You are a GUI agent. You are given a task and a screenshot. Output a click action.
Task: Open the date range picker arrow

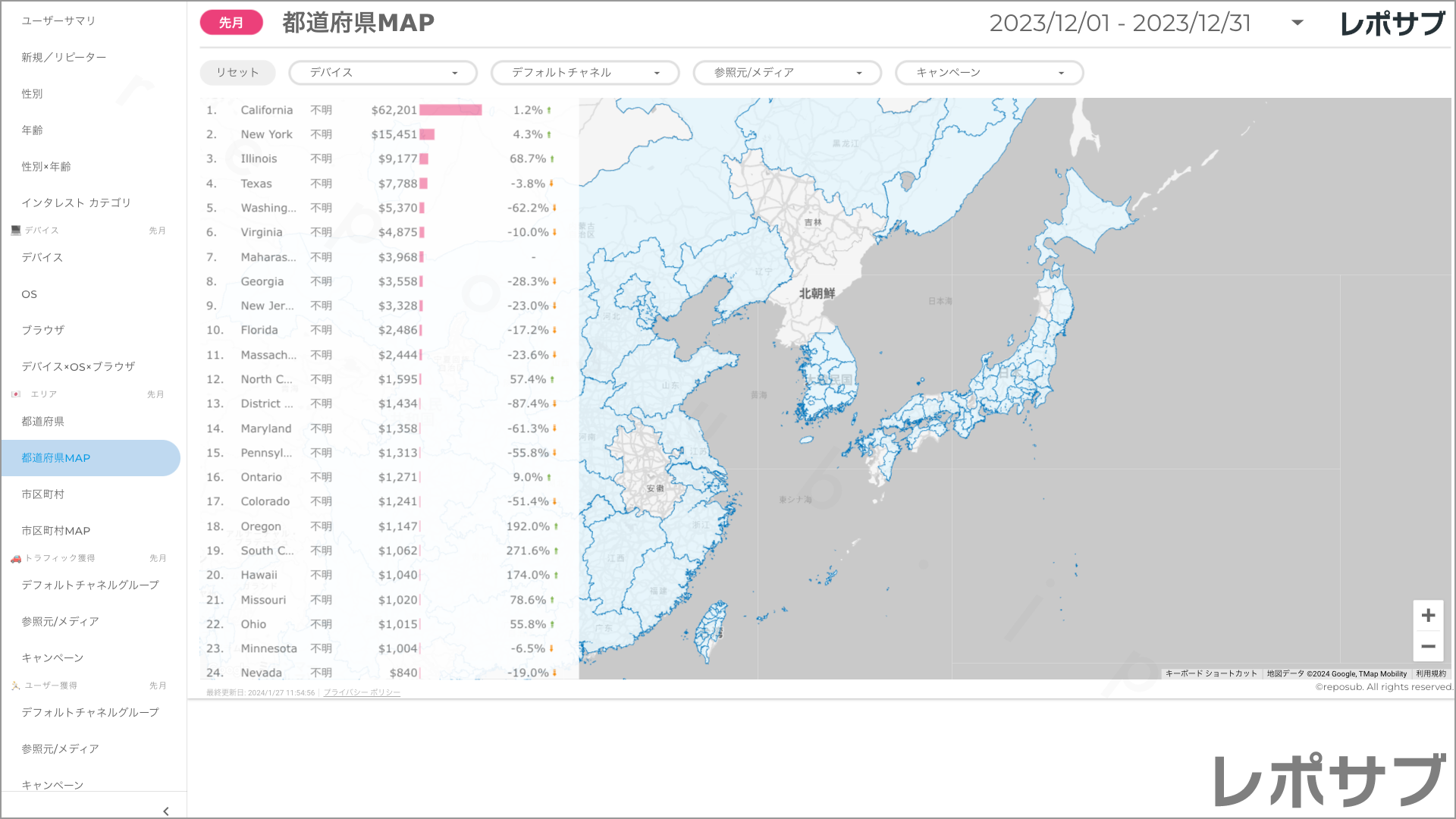click(1298, 23)
